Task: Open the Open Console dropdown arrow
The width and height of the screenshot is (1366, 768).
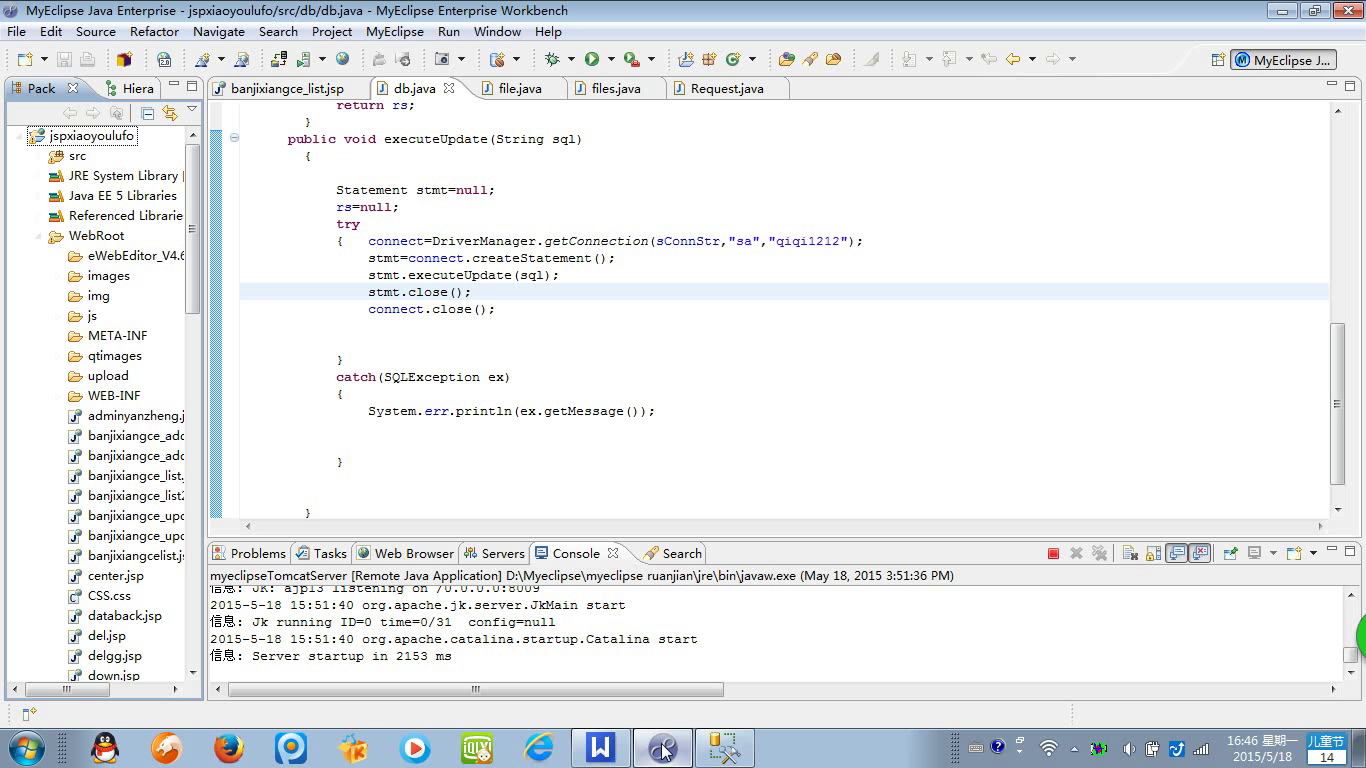Action: pos(1313,553)
